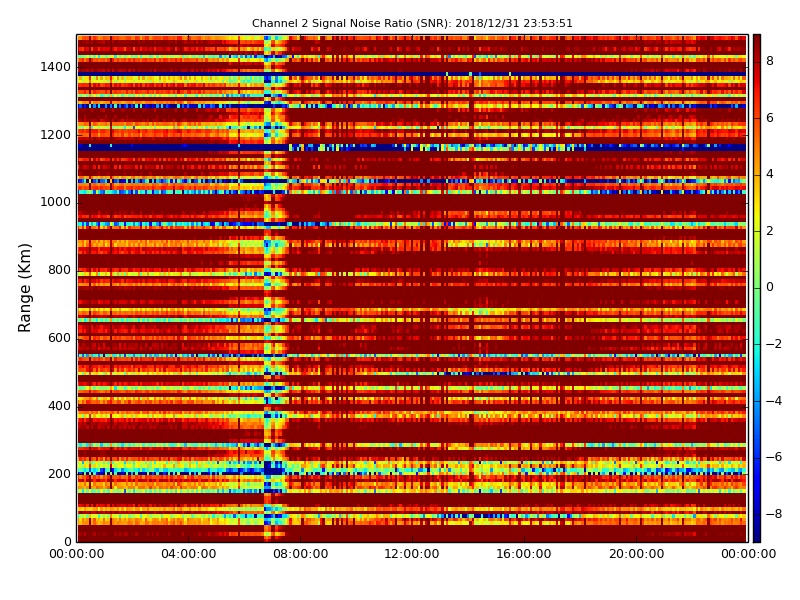Click the colorbar value −6 label
The image size is (800, 600).
[774, 457]
